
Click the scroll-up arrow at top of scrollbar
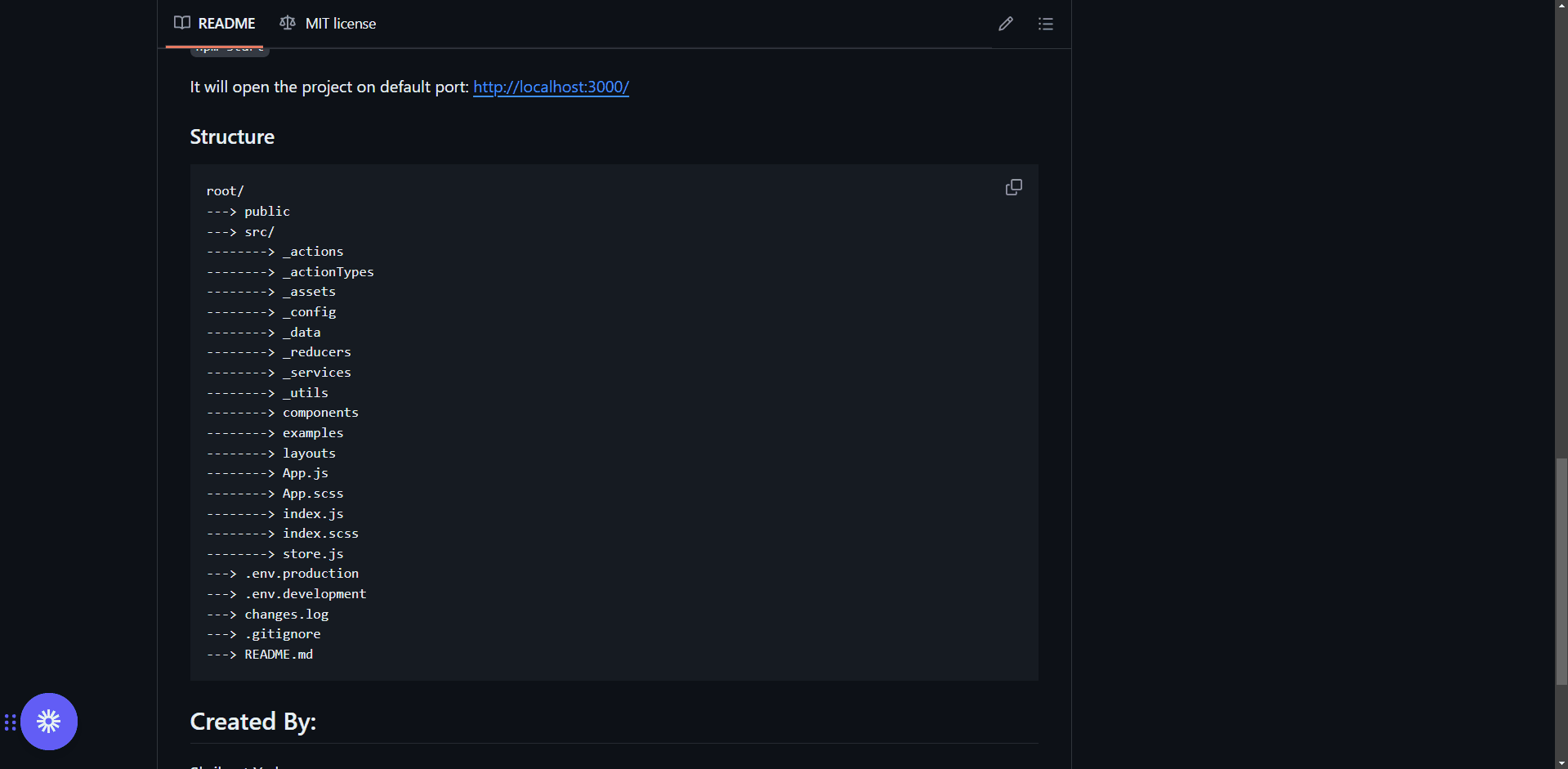(x=1561, y=6)
